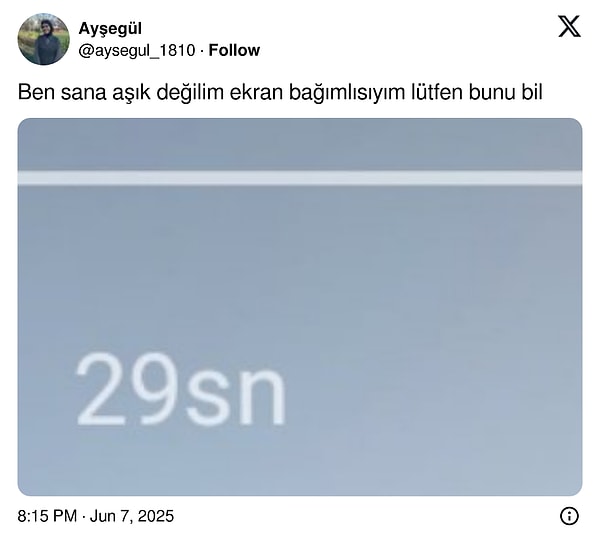Viewport: 600px width, 546px height.
Task: Click the phrase 'bunu bil' in tweet
Action: 505,92
